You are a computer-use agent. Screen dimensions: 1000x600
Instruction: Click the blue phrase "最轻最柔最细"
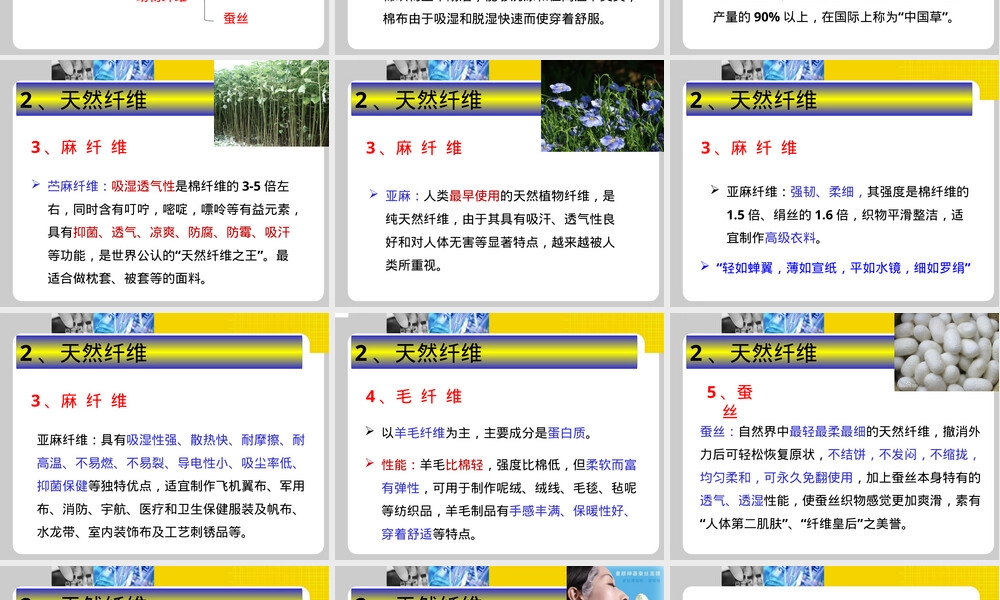click(827, 432)
